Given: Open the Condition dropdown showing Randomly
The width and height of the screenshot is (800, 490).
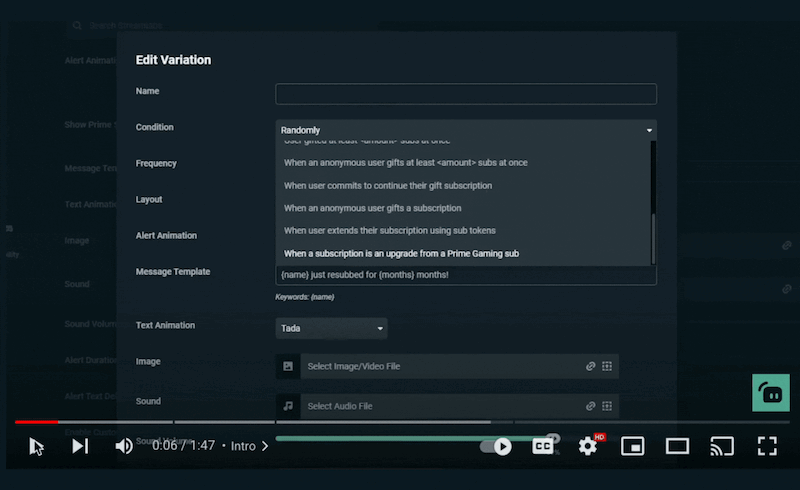Looking at the screenshot, I should tap(466, 130).
